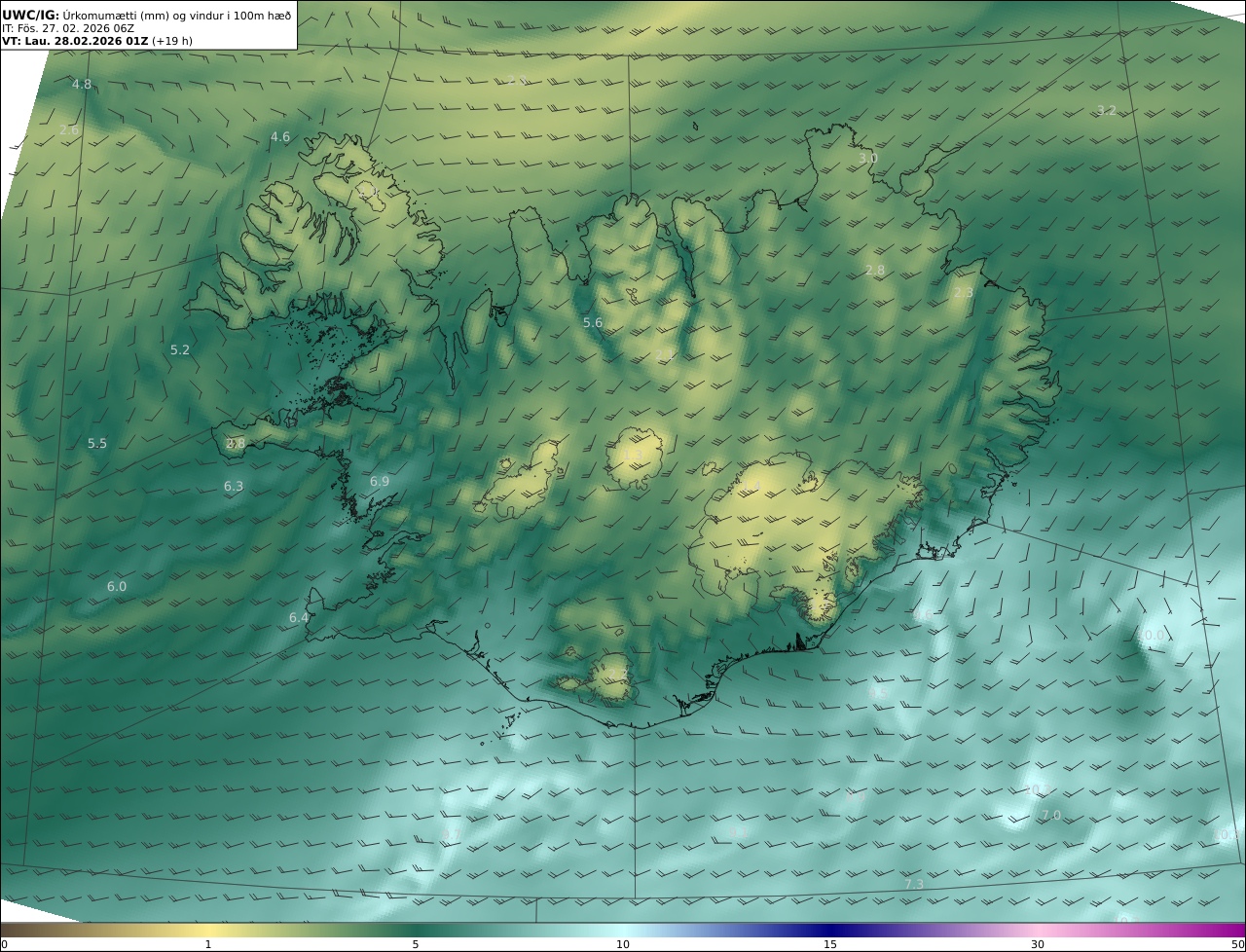Click the map value label '3.2'
This screenshot has width=1246, height=952.
coord(1107,111)
